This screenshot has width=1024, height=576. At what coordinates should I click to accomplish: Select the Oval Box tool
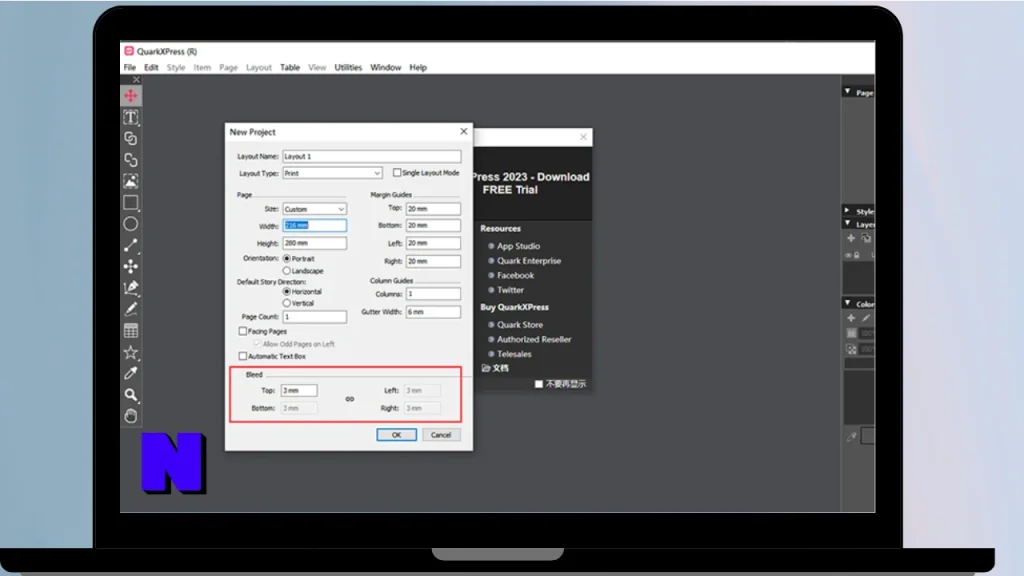[x=131, y=224]
